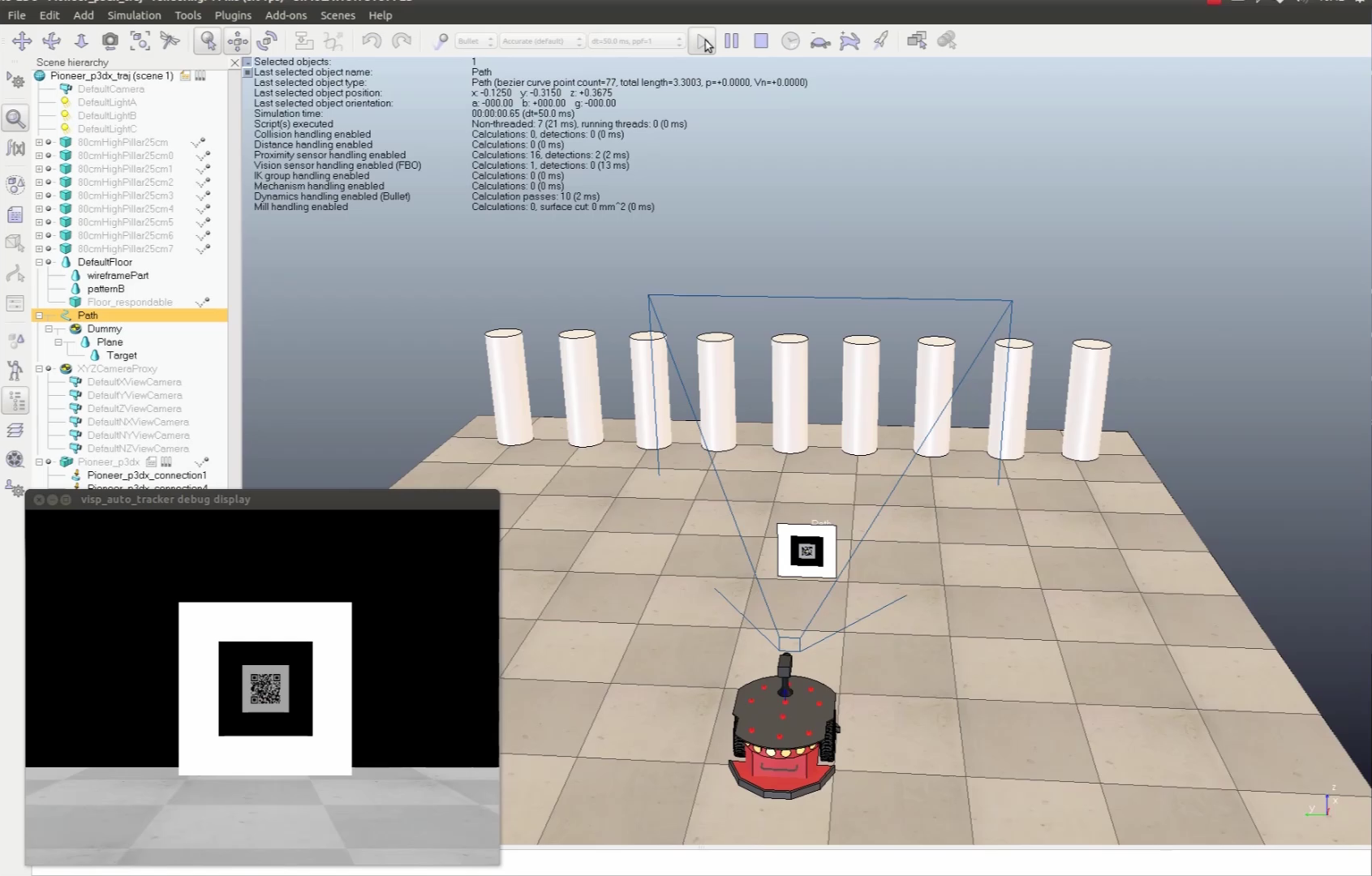Collapse the XYZCameraProxy tree node

pyautogui.click(x=39, y=369)
